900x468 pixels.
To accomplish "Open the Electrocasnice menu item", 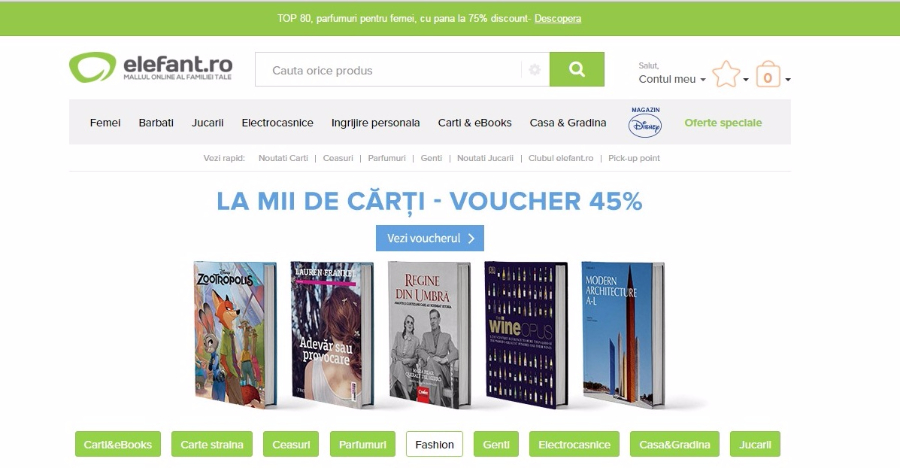I will (277, 123).
